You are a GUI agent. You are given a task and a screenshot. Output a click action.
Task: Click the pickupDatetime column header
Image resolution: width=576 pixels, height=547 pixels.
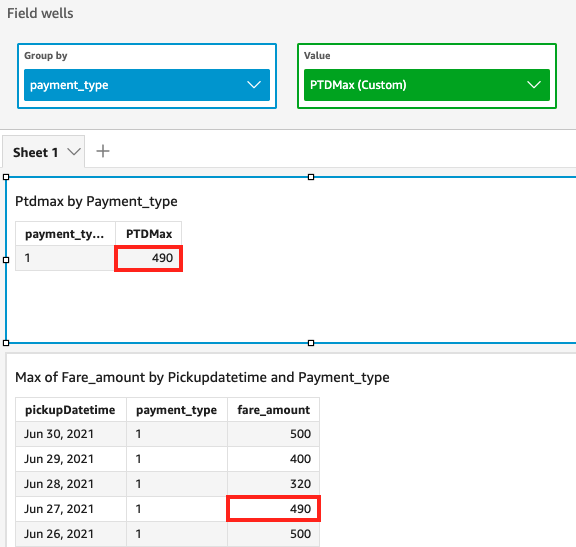71,410
